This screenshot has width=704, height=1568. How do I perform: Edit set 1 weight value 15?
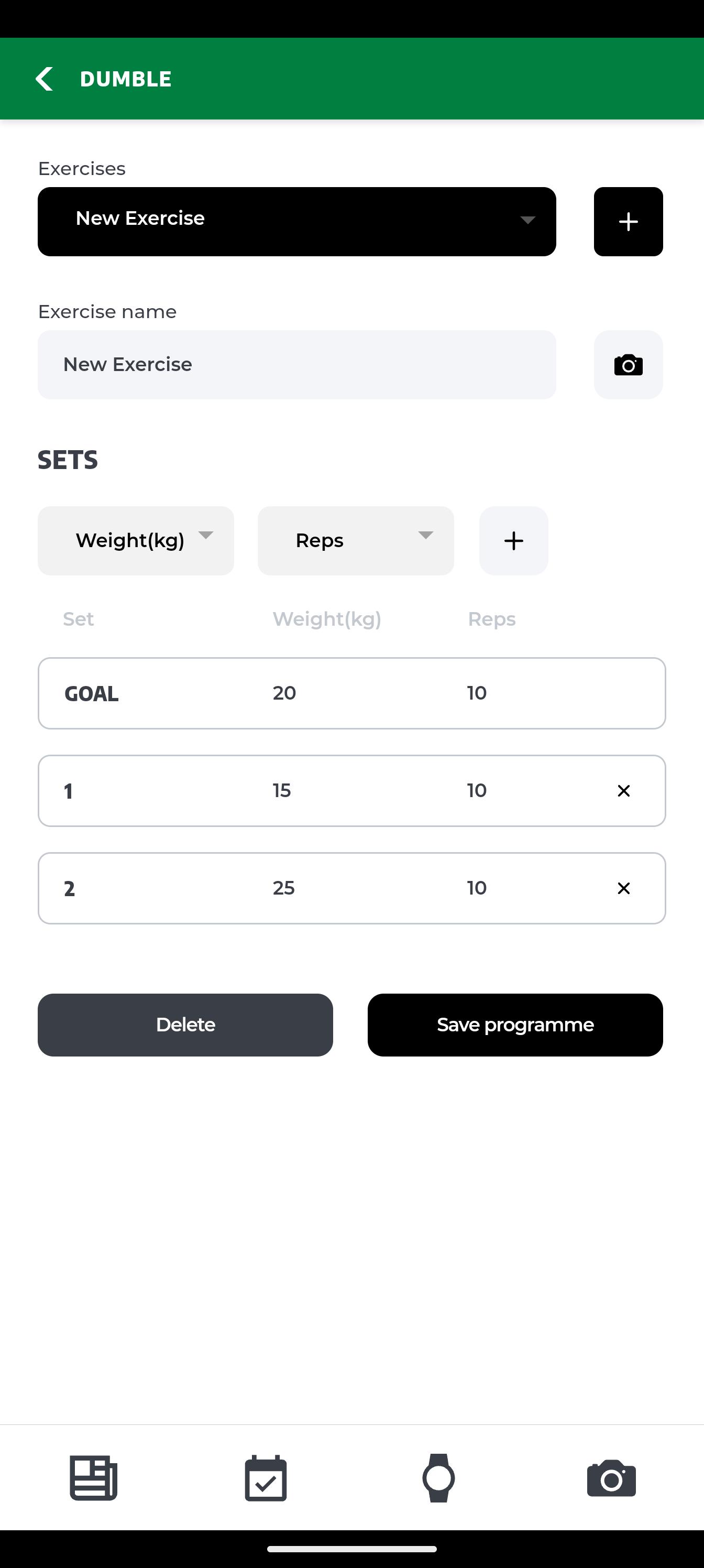click(282, 790)
